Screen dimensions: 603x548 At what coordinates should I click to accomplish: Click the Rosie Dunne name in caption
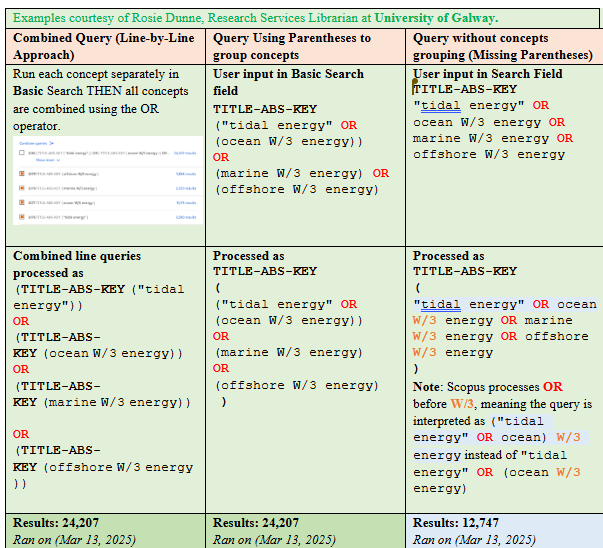[x=168, y=18]
